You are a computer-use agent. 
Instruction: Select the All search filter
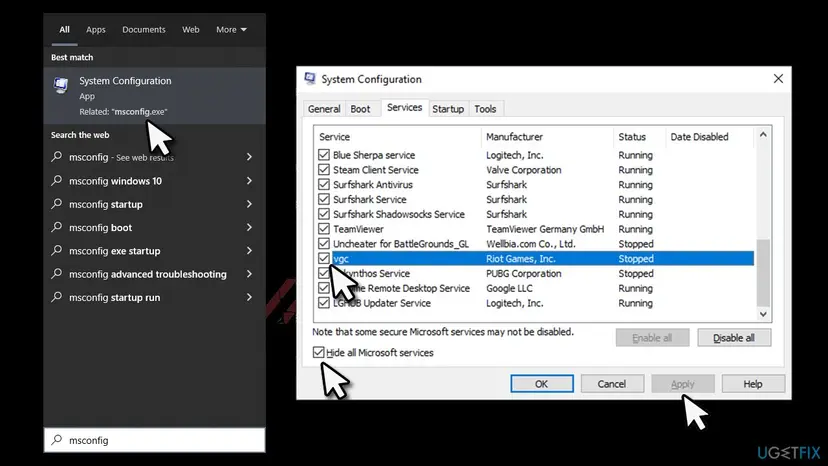(64, 30)
